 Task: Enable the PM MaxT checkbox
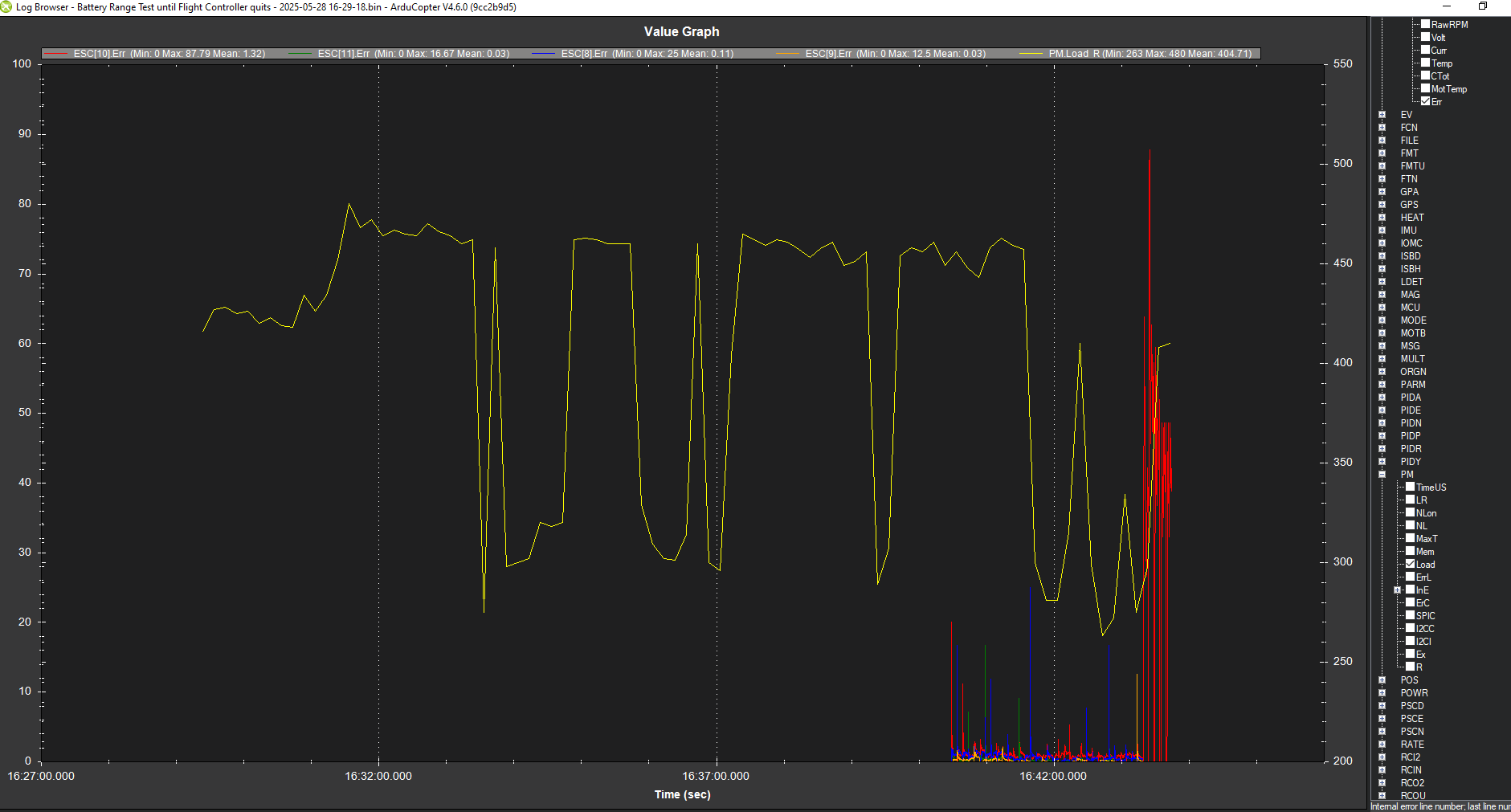point(1410,538)
